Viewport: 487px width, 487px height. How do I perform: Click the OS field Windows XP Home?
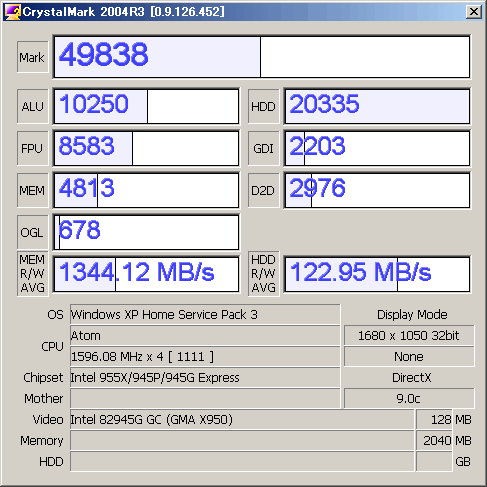pyautogui.click(x=205, y=314)
